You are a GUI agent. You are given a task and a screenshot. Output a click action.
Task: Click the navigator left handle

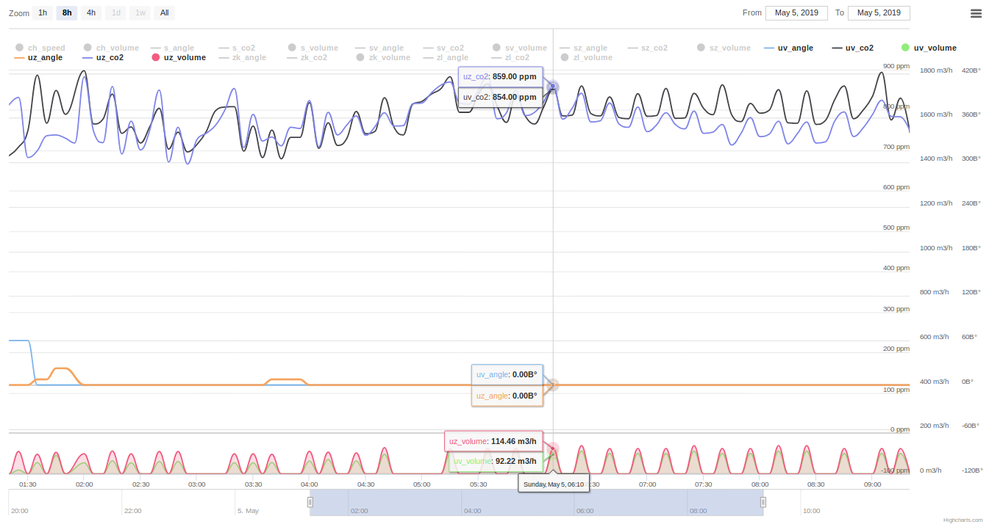coord(310,502)
